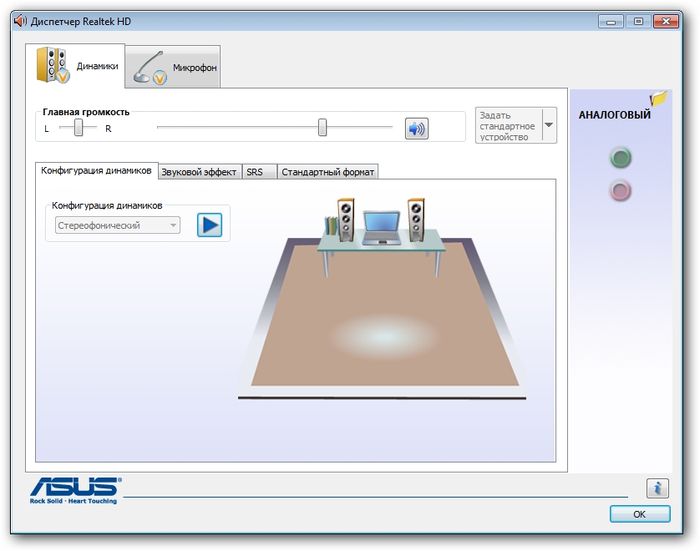Open the yellow folder connector settings icon
The width and height of the screenshot is (700, 551).
658,98
